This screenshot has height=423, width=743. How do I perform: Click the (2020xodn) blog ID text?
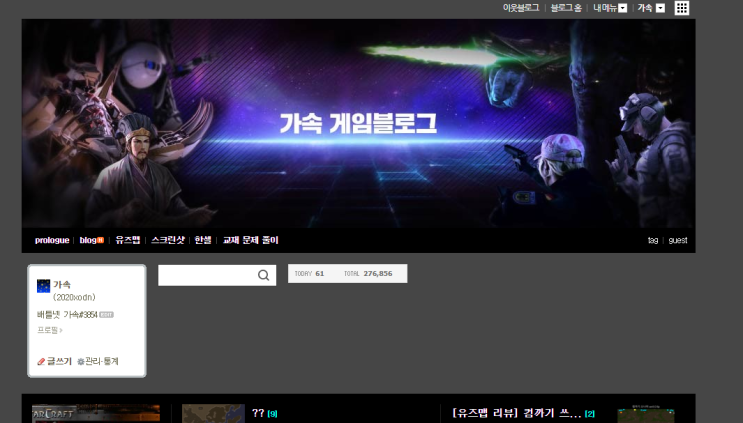[x=74, y=297]
